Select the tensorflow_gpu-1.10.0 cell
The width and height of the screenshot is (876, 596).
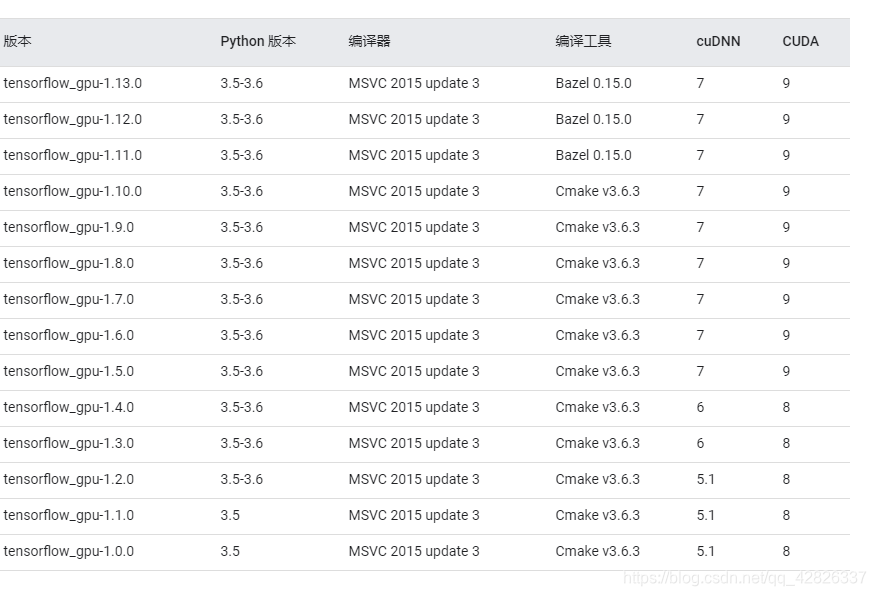click(73, 192)
